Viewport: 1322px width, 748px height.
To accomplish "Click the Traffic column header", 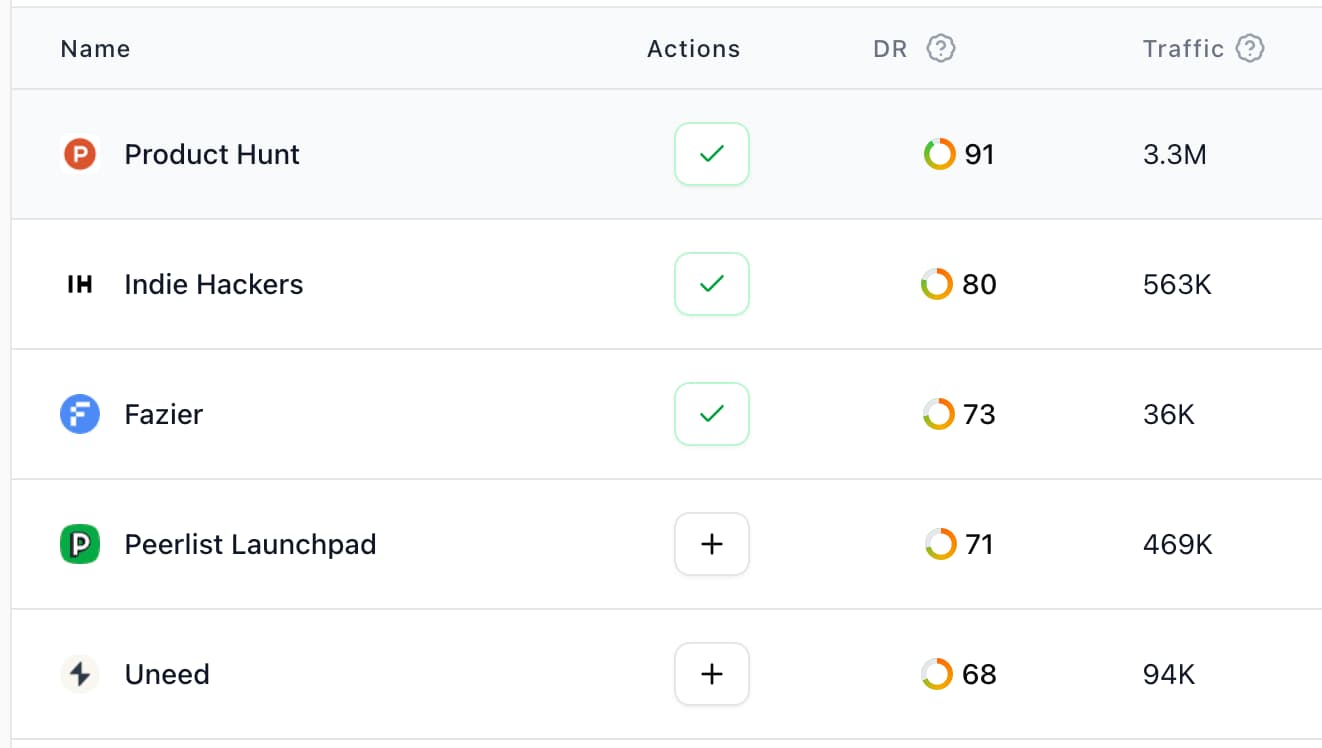I will [x=1183, y=48].
